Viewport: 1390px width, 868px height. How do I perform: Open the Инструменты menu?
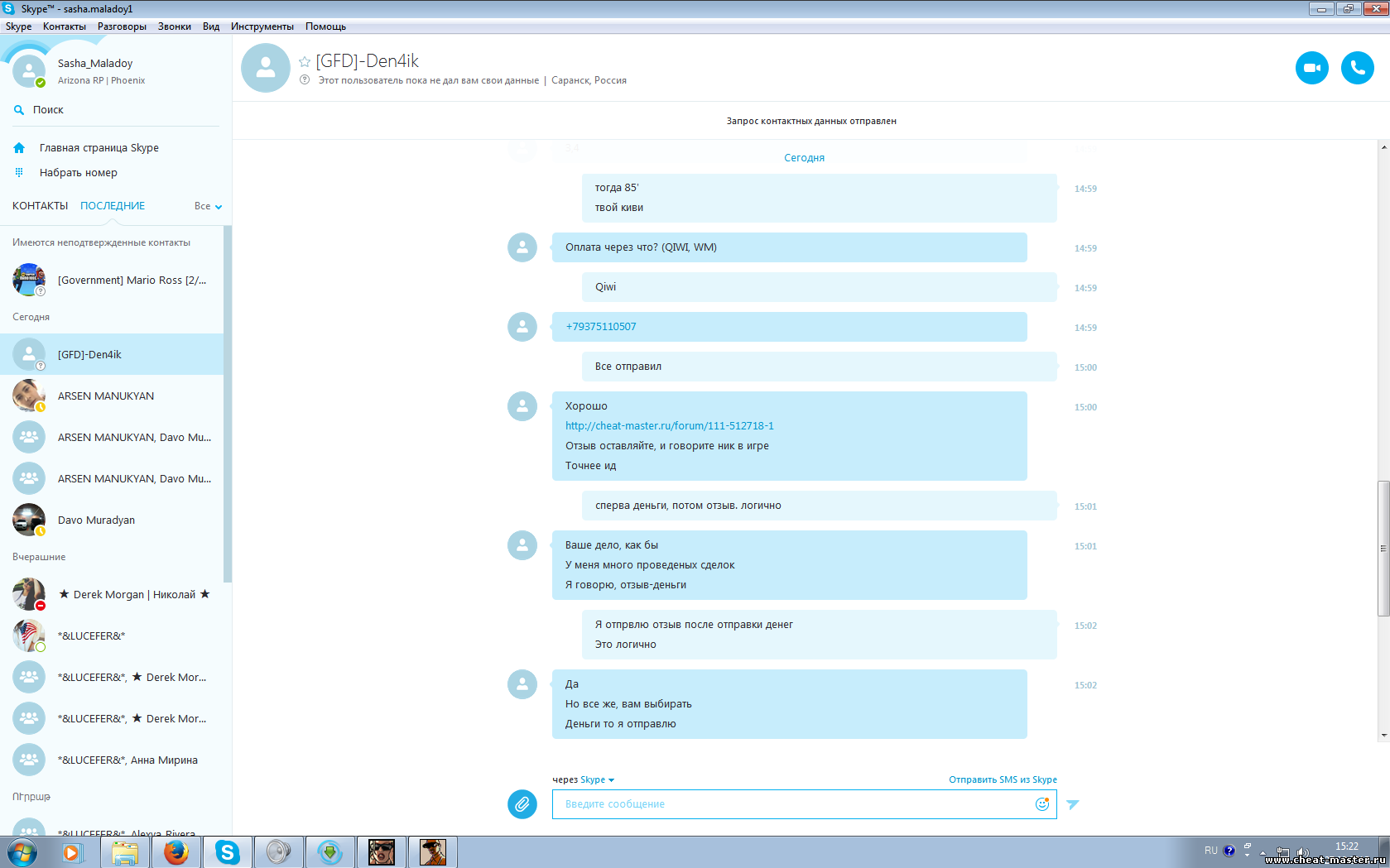click(x=262, y=26)
